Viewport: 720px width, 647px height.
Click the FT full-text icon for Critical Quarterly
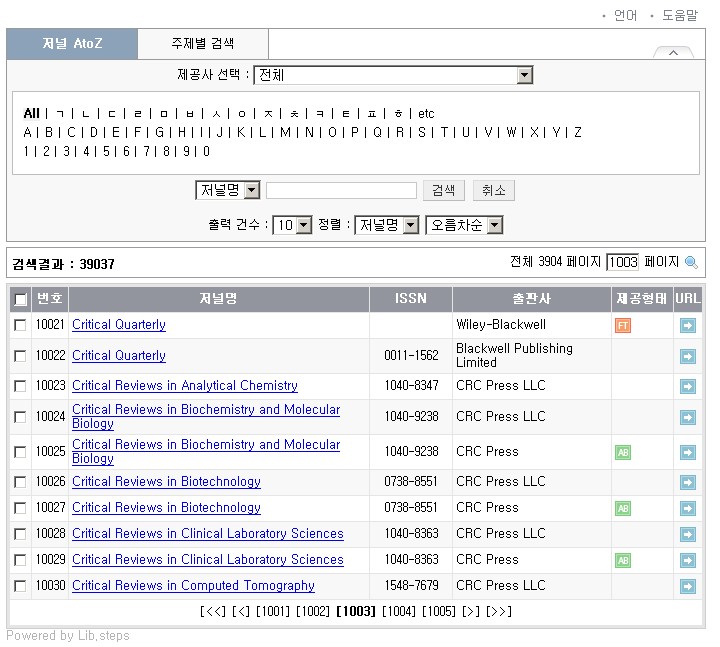623,325
